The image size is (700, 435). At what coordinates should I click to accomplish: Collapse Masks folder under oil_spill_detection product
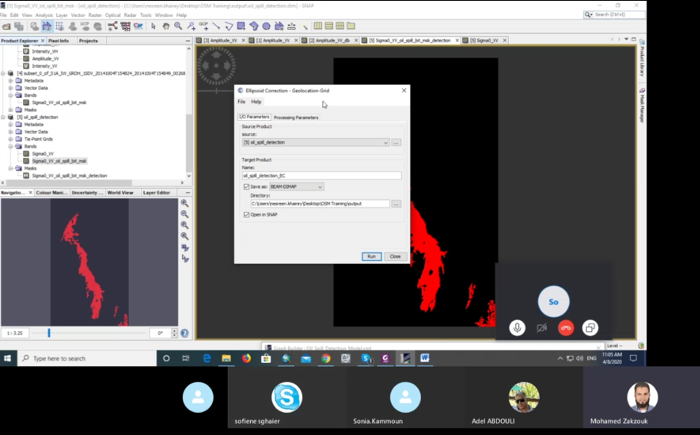(x=11, y=168)
